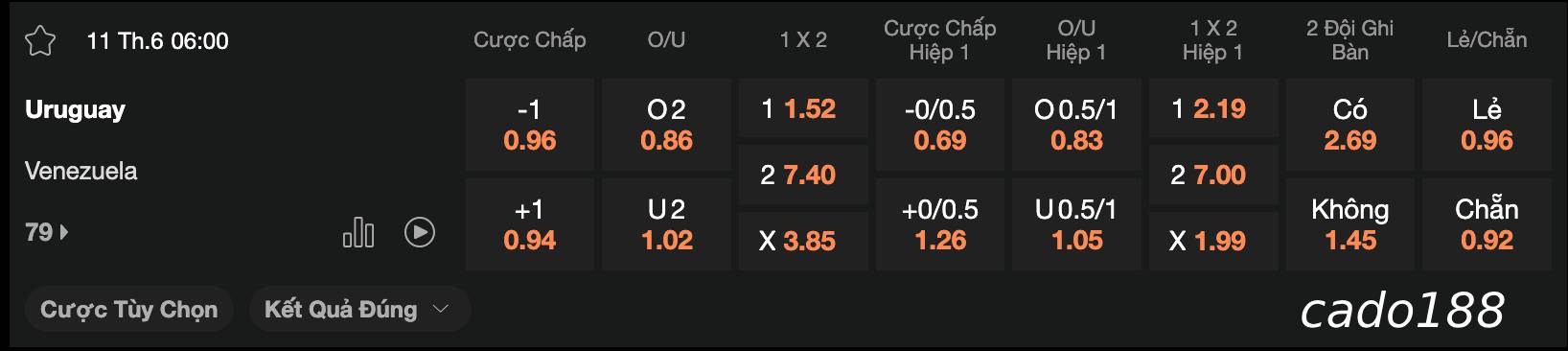Screen dimensions: 1568x351
Task: Select first half handicap -0/0.5 at 0.69
Action: pyautogui.click(x=940, y=126)
